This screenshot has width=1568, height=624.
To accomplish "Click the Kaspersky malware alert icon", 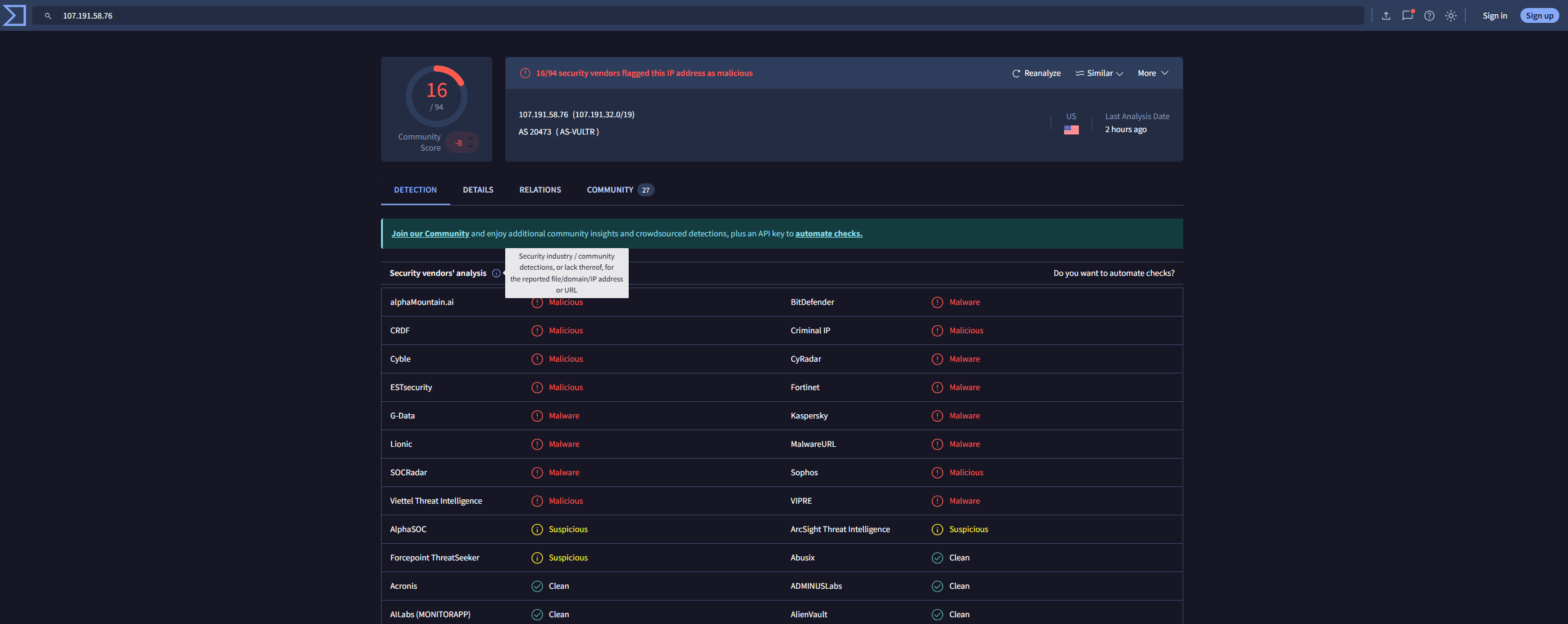I will 937,416.
